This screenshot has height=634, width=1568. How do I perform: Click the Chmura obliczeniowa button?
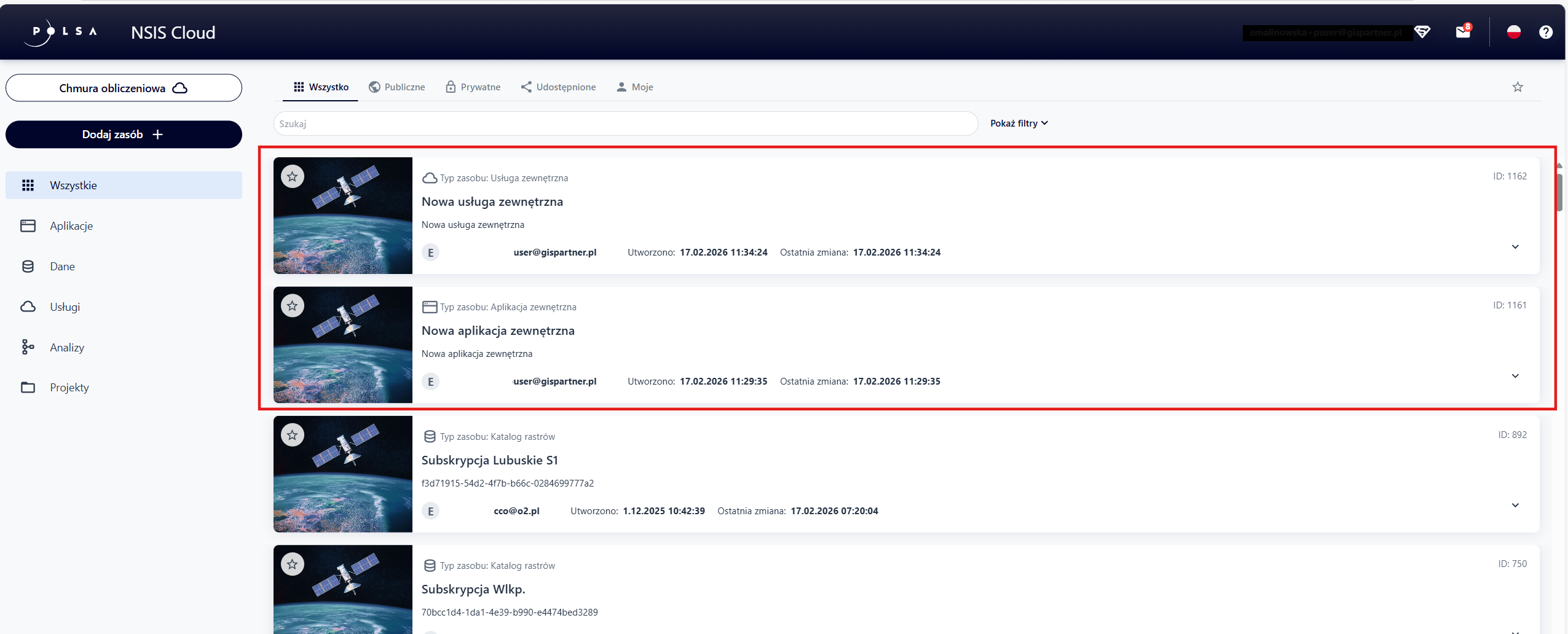124,88
